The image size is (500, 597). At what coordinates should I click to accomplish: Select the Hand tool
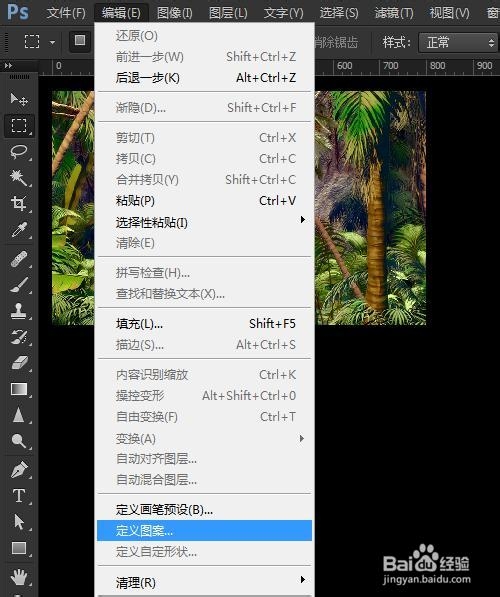19,576
